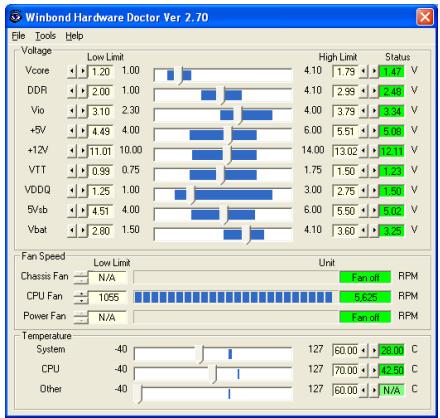This screenshot has height=418, width=440.
Task: Click the CPU Fan low limit spinner
Action: [x=81, y=297]
